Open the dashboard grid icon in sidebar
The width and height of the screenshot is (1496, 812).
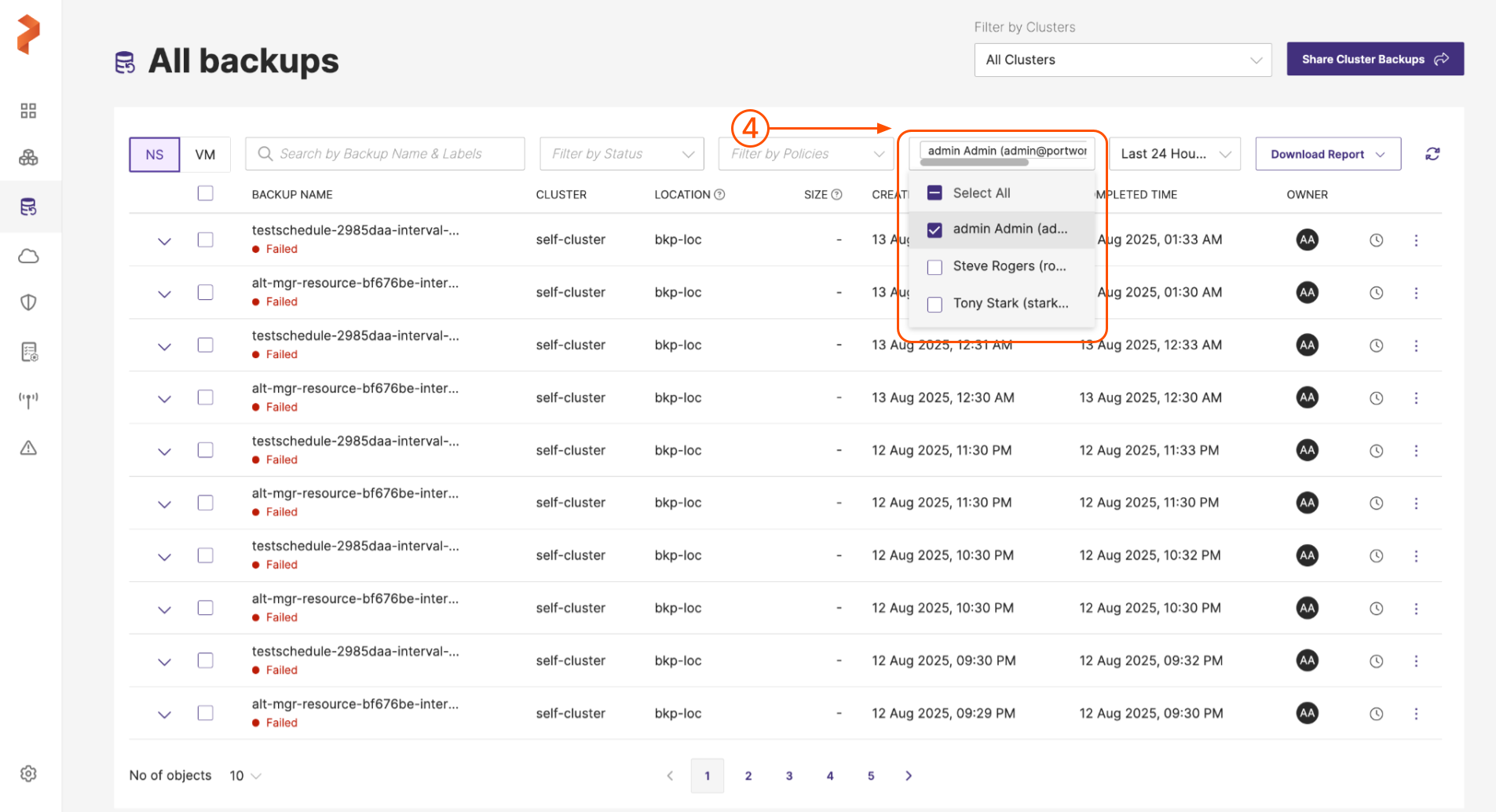[29, 111]
